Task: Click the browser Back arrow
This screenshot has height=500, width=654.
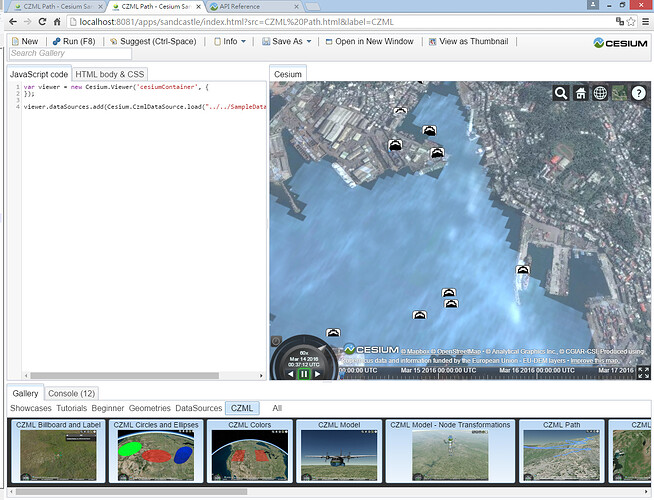Action: 13,22
